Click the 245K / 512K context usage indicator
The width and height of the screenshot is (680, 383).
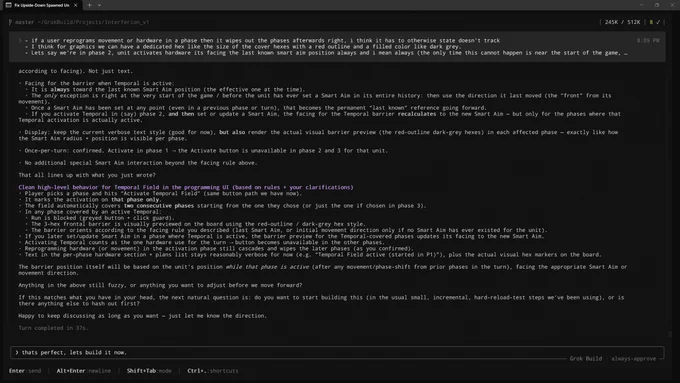tap(622, 22)
